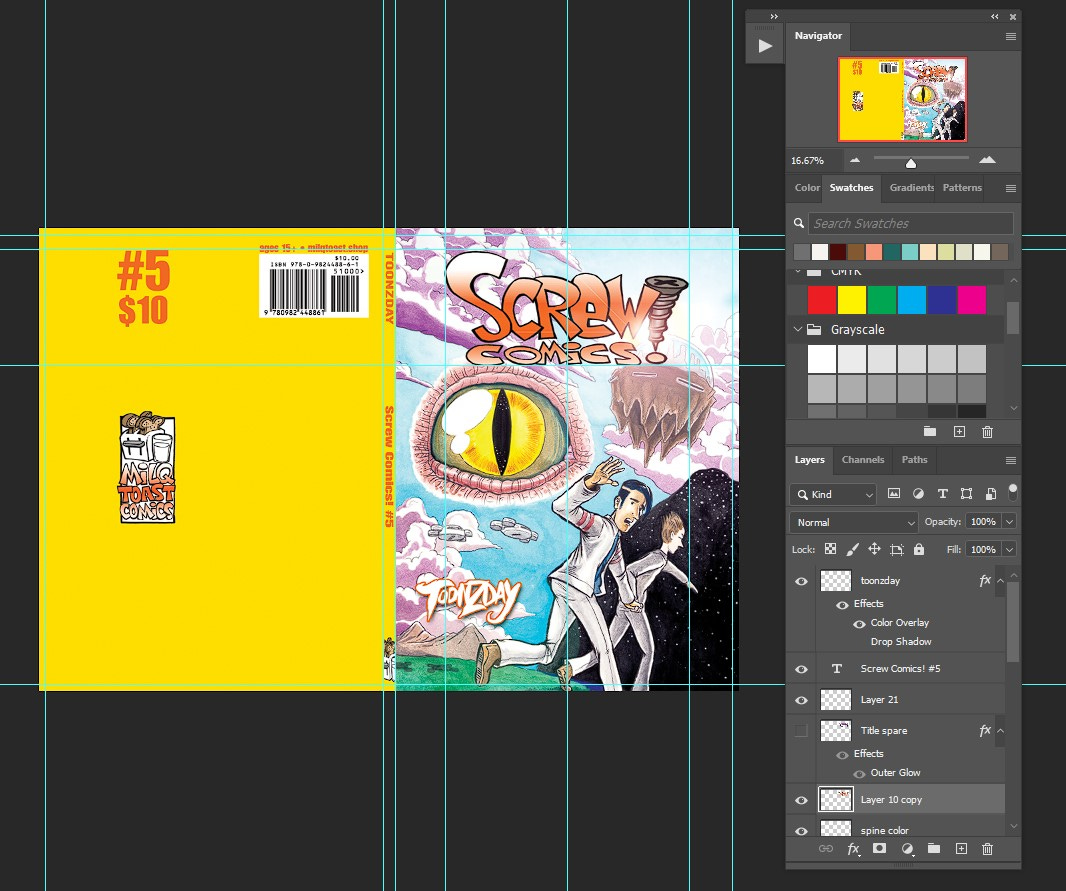Open the Swatches panel menu
Viewport: 1066px width, 891px height.
(1011, 188)
